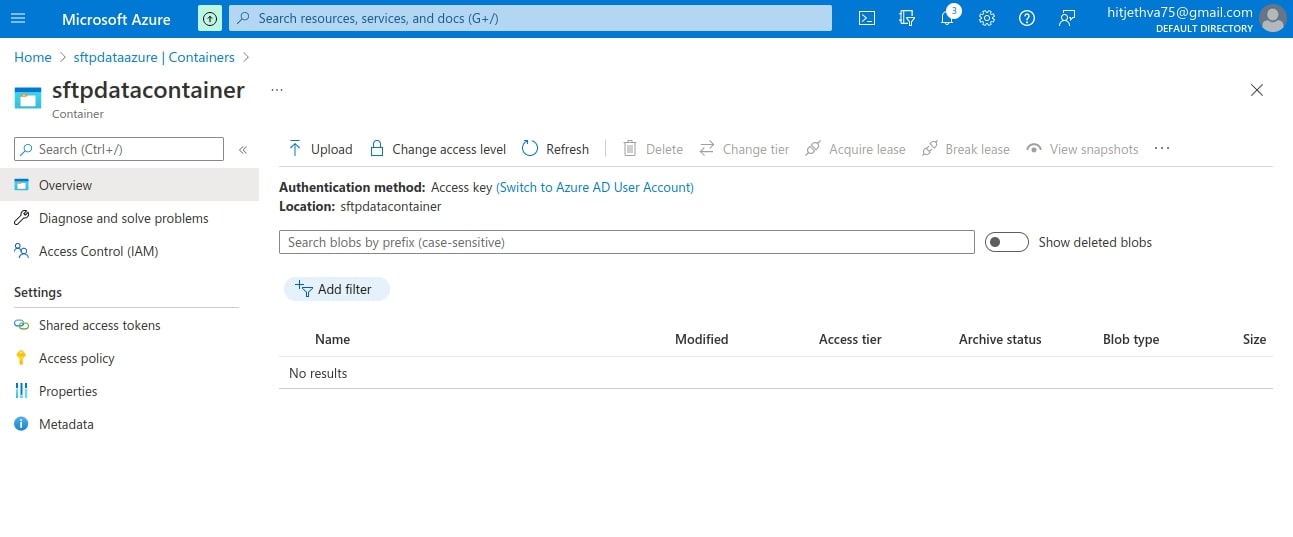This screenshot has width=1293, height=537.
Task: Go to Home breadcrumb
Action: tap(33, 57)
